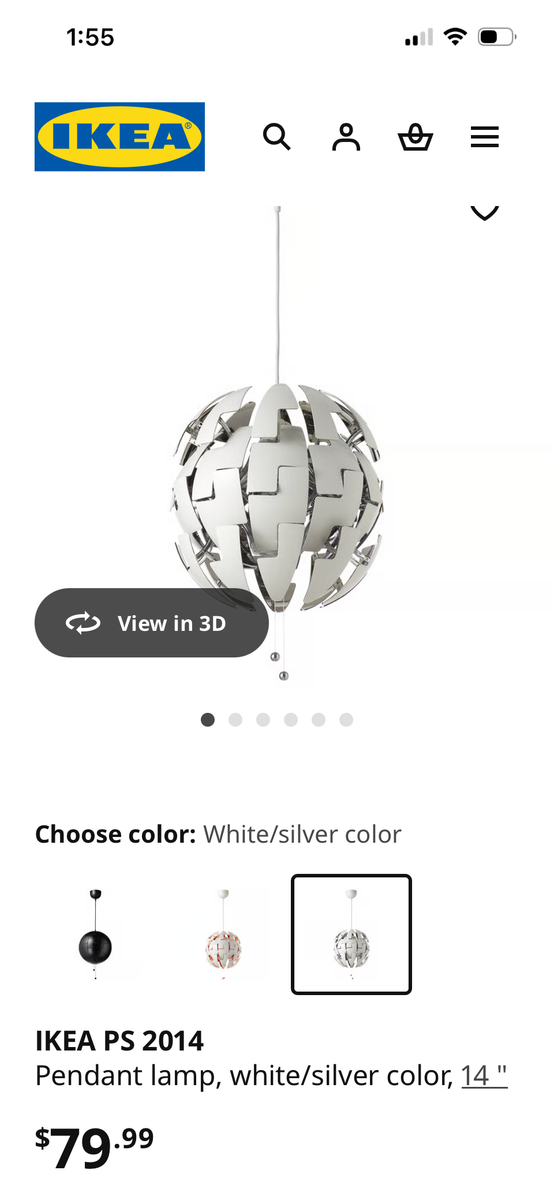Image resolution: width=554 pixels, height=1200 pixels.
Task: Tap the battery status icon
Action: click(497, 37)
